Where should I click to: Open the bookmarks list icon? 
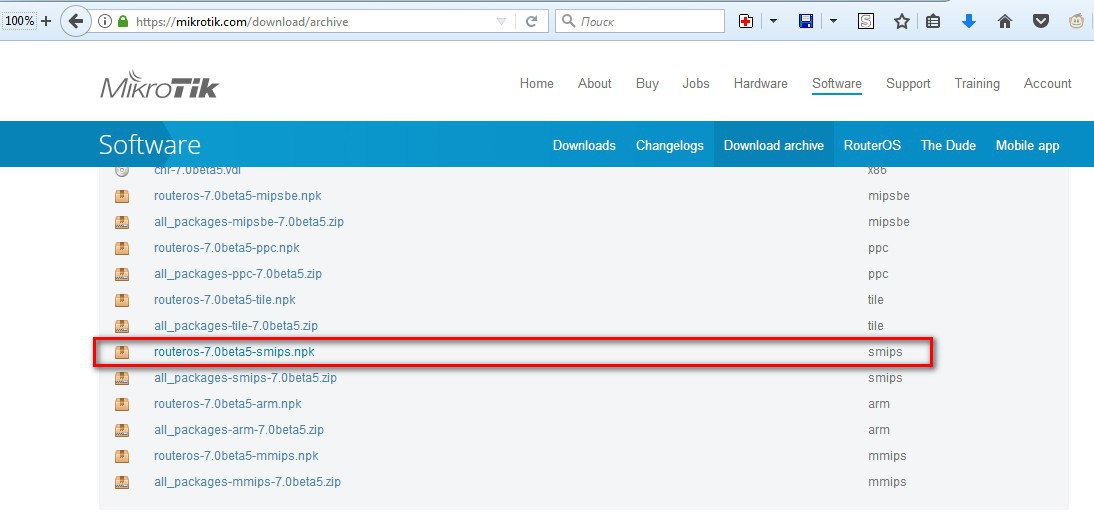(933, 22)
